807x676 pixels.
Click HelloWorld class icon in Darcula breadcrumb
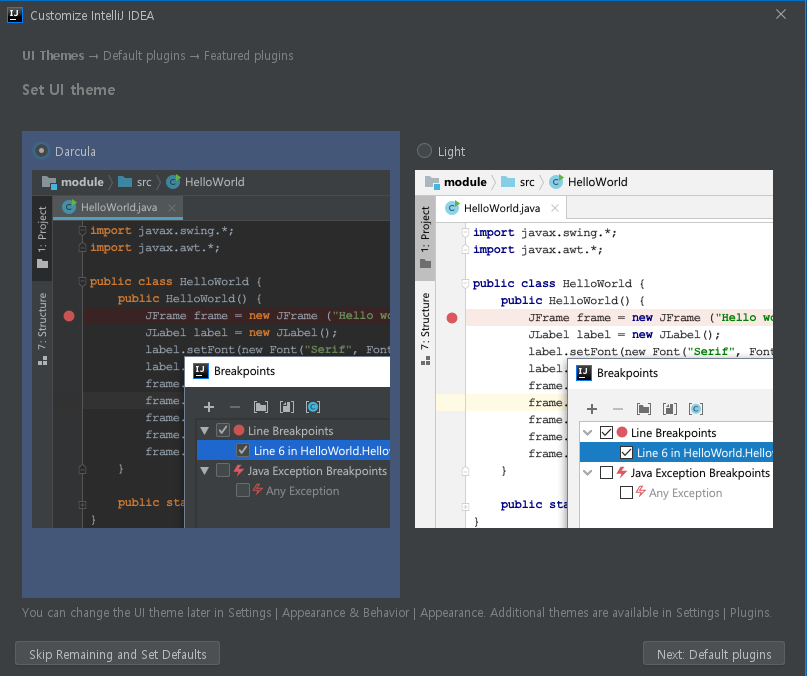pos(173,182)
